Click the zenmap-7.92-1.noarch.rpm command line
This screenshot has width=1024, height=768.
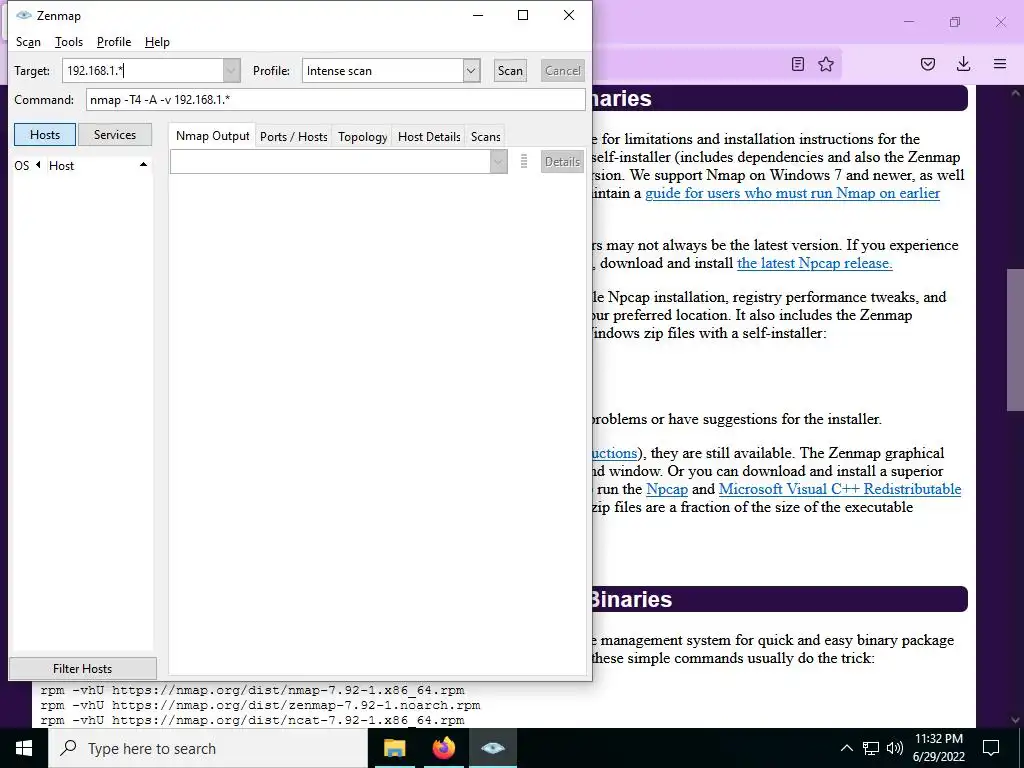click(x=260, y=705)
